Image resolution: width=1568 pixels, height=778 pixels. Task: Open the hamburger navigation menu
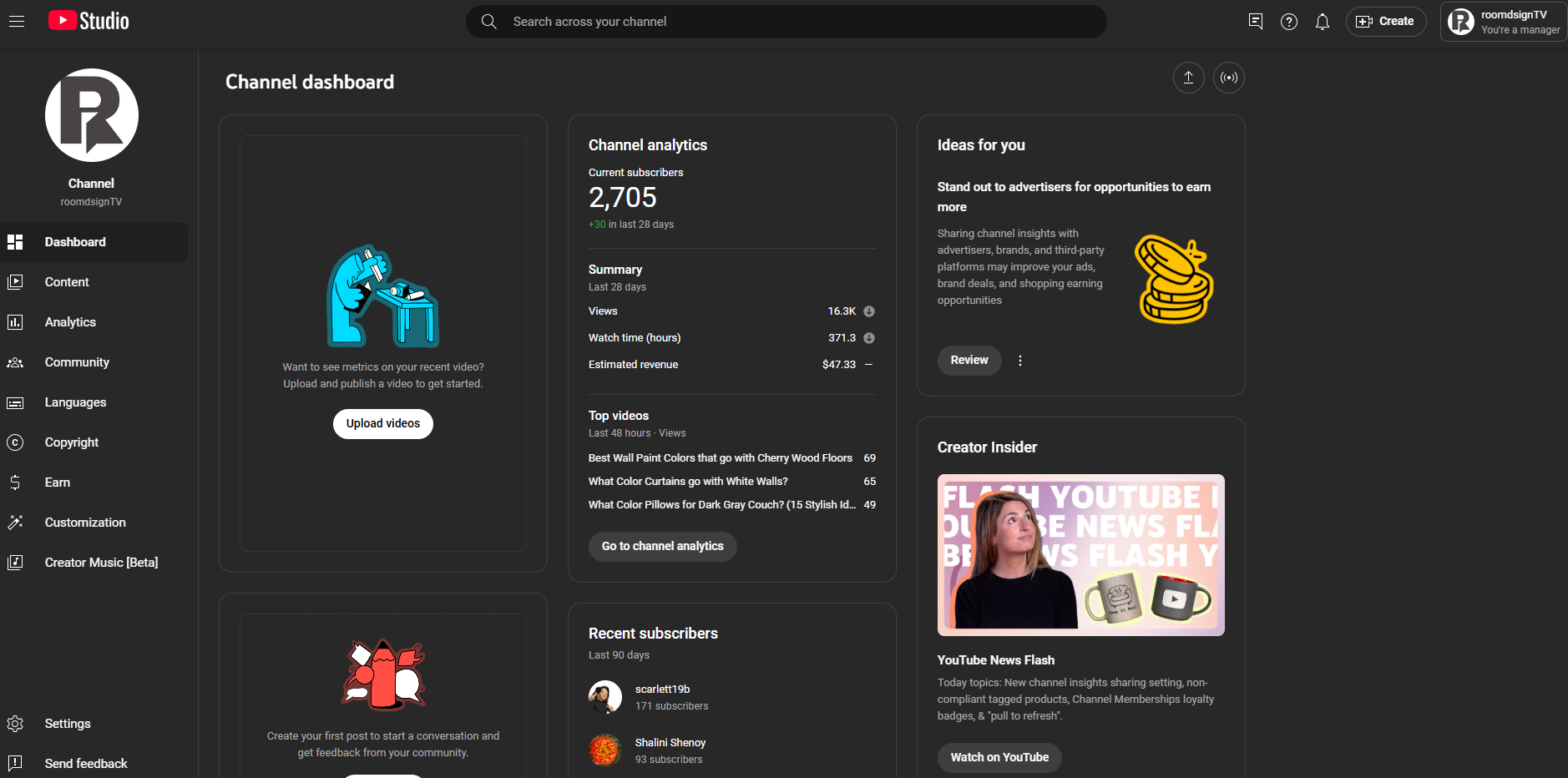pyautogui.click(x=17, y=21)
